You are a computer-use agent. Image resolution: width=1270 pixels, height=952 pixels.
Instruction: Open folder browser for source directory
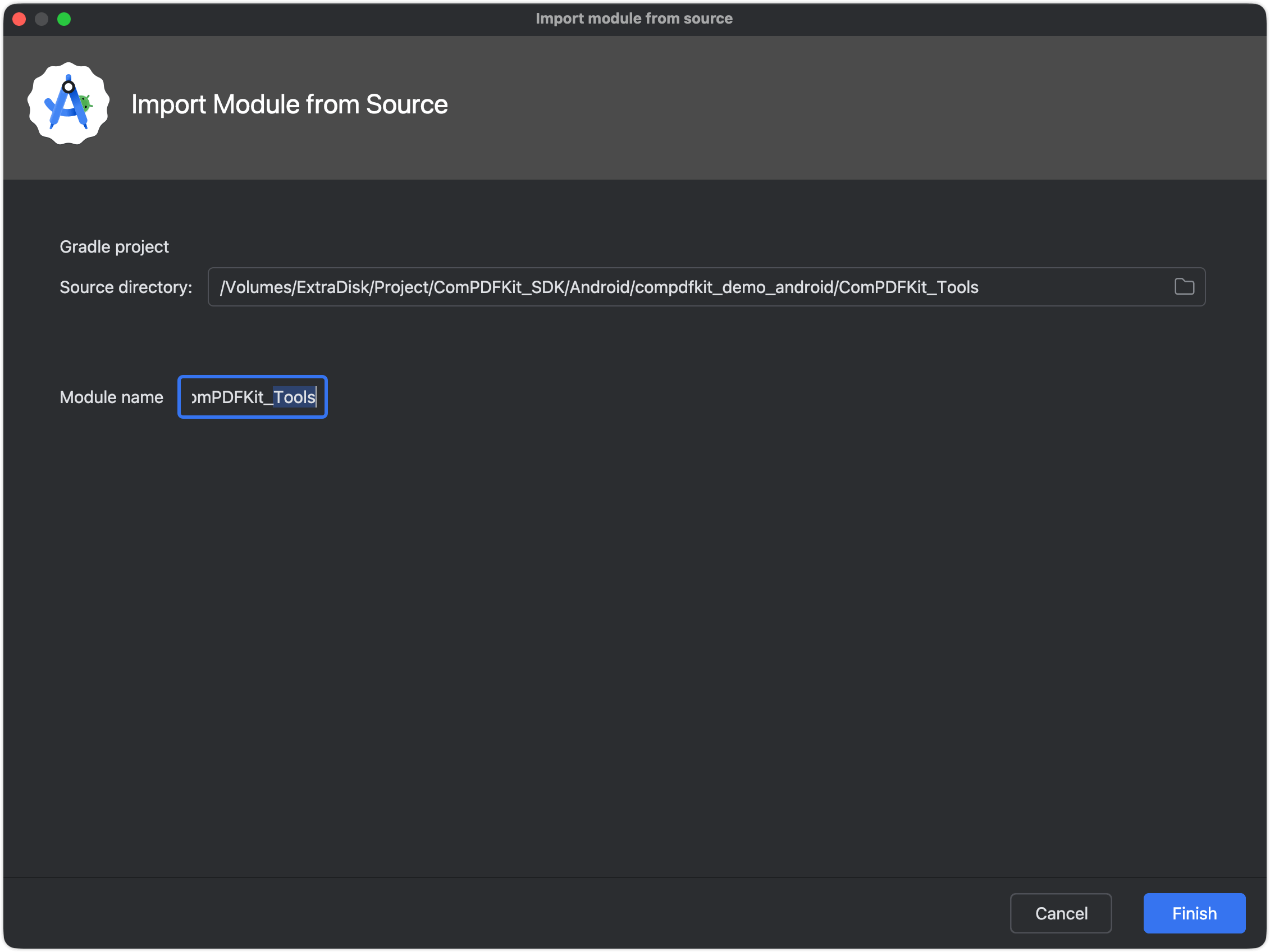point(1184,286)
